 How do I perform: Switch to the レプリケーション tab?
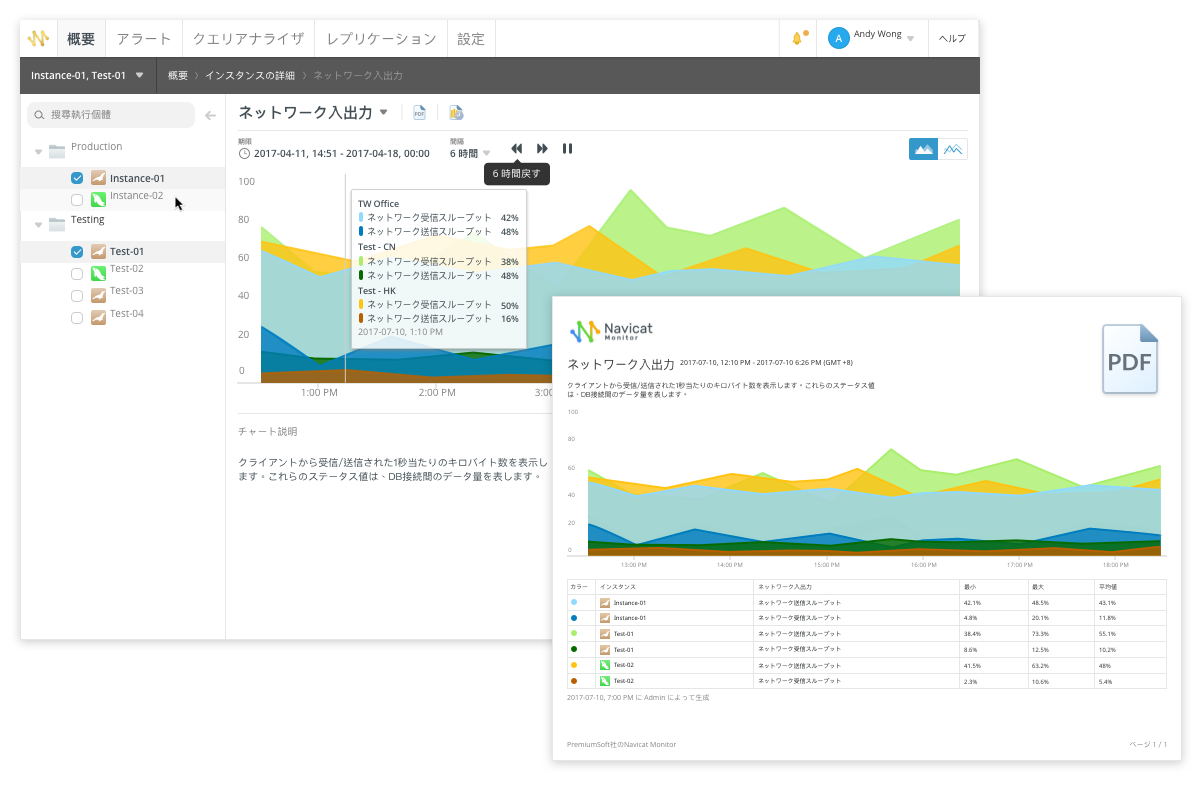click(x=381, y=39)
